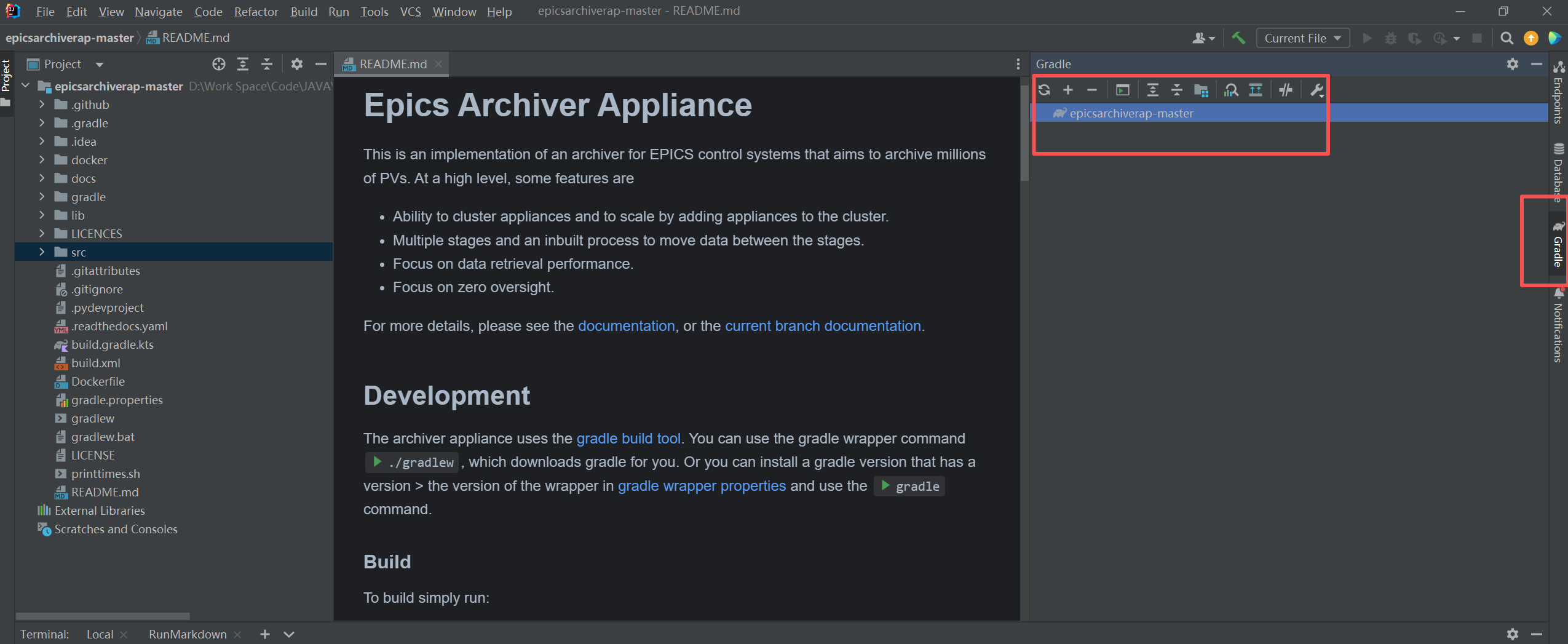Viewport: 1568px width, 644px height.
Task: Download sources folder icon in Gradle toolbar
Action: pyautogui.click(x=1201, y=90)
